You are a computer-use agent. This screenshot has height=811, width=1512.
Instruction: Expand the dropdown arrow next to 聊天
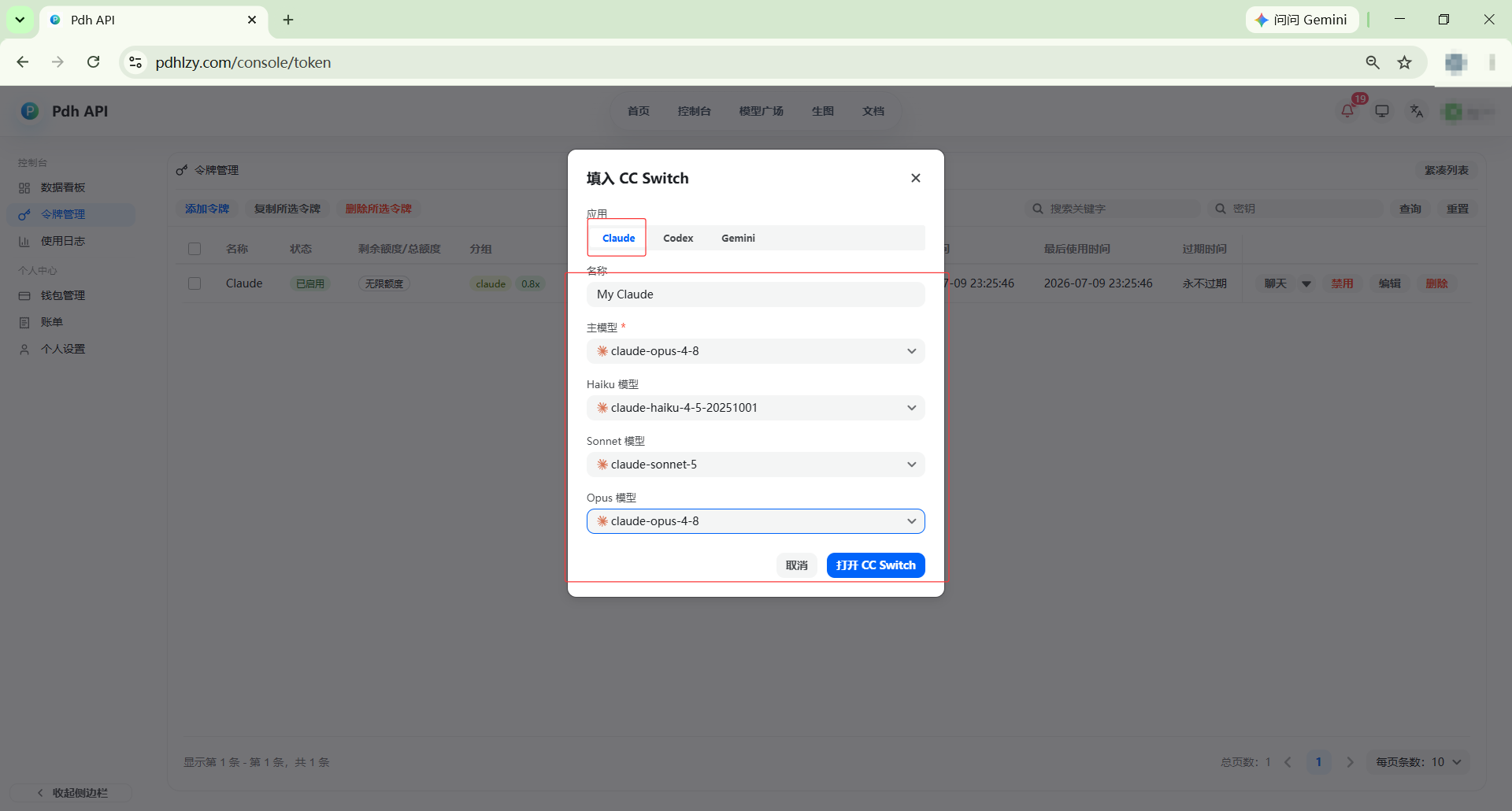coord(1306,283)
